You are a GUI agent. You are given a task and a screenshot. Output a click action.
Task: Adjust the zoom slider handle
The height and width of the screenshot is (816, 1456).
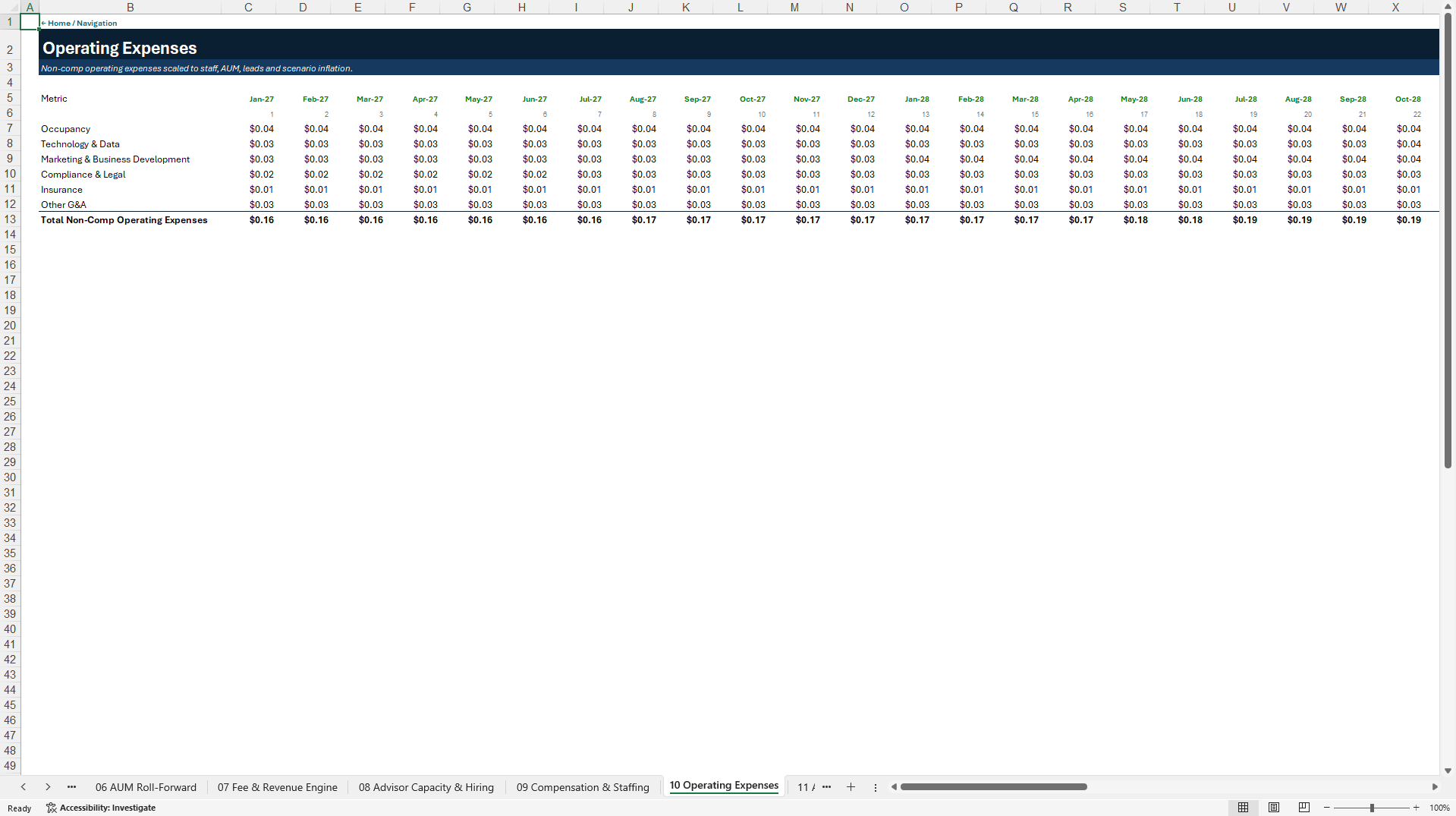click(1372, 808)
